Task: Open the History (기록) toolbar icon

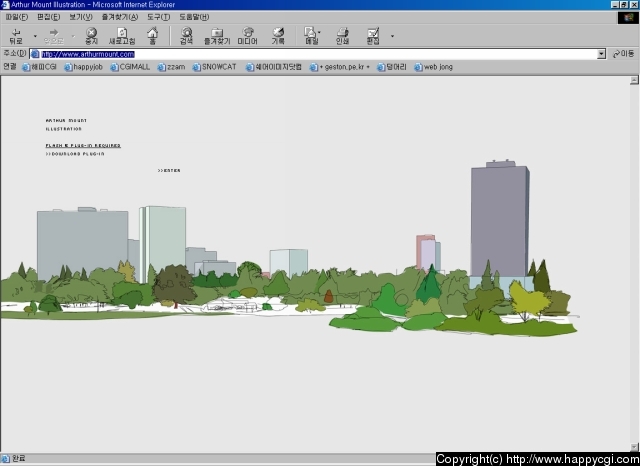Action: [x=278, y=36]
